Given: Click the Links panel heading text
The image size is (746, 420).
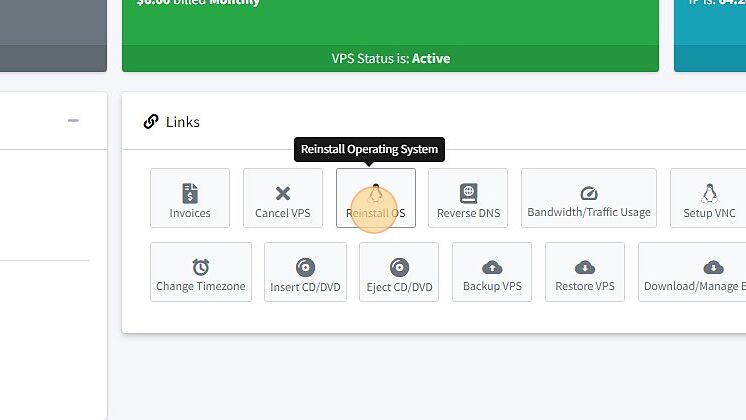Looking at the screenshot, I should point(183,122).
